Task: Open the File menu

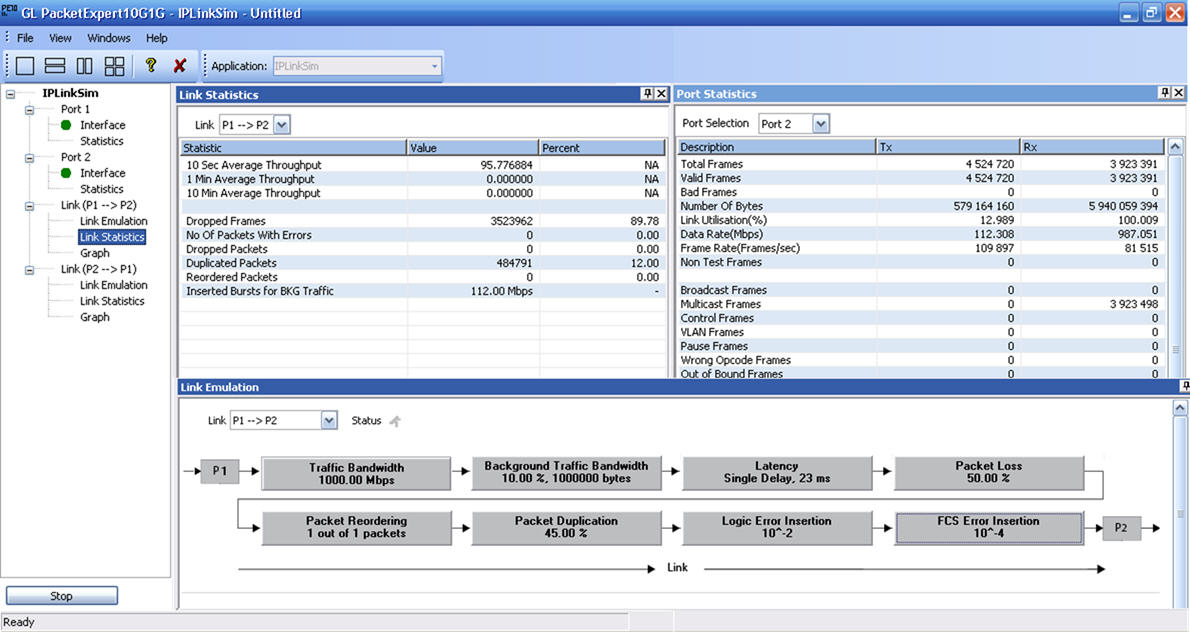Action: (x=25, y=38)
